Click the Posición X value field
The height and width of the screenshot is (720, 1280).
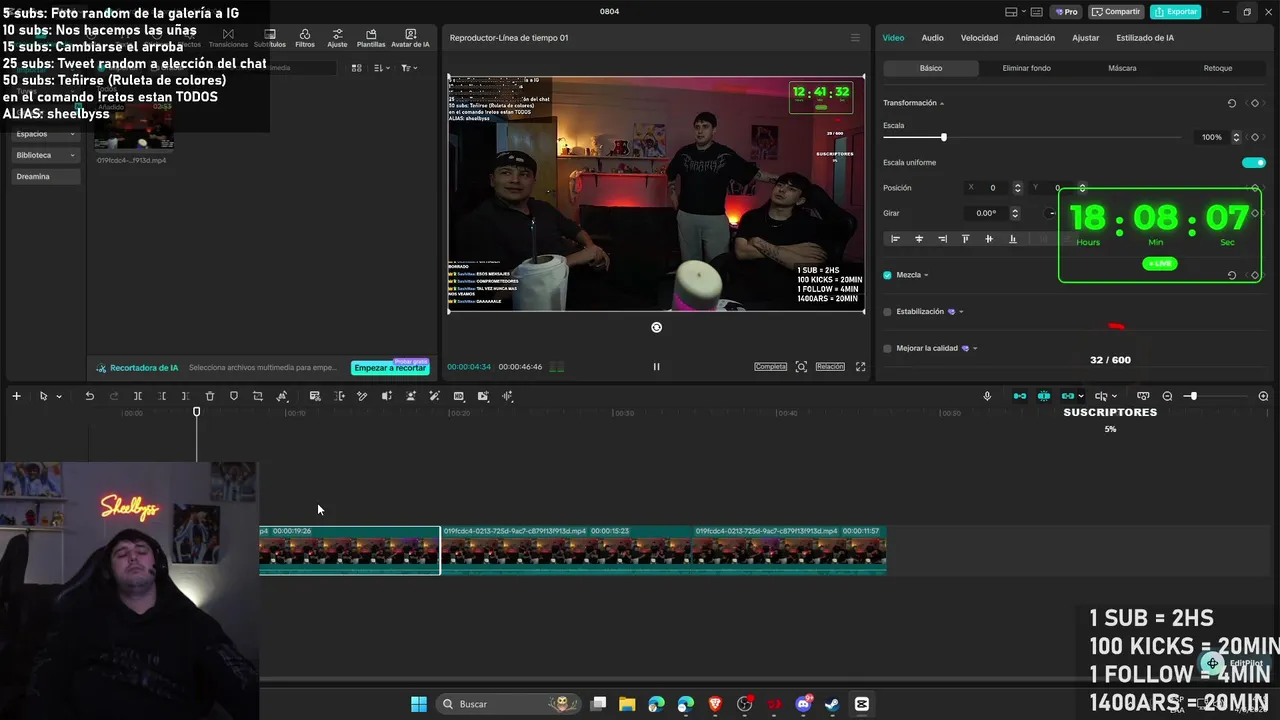tap(993, 188)
